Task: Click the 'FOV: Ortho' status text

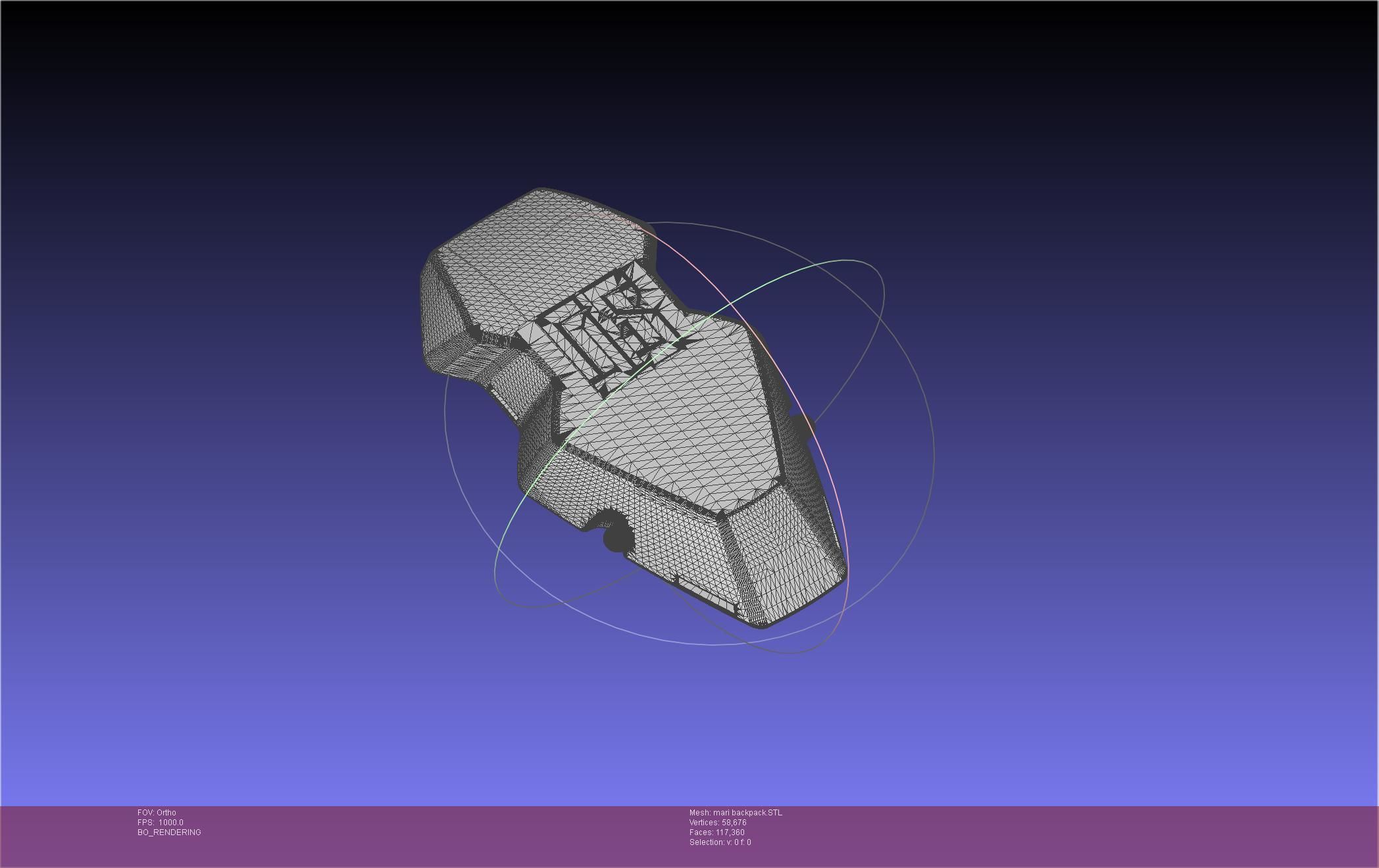Action: coord(157,813)
